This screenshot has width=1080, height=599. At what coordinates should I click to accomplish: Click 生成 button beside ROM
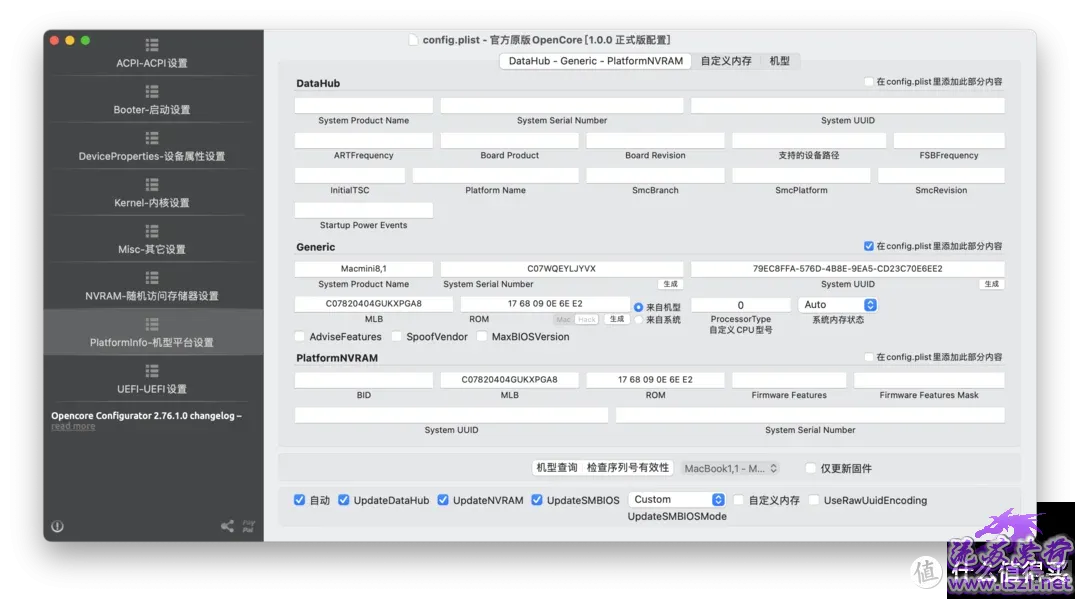(x=616, y=319)
